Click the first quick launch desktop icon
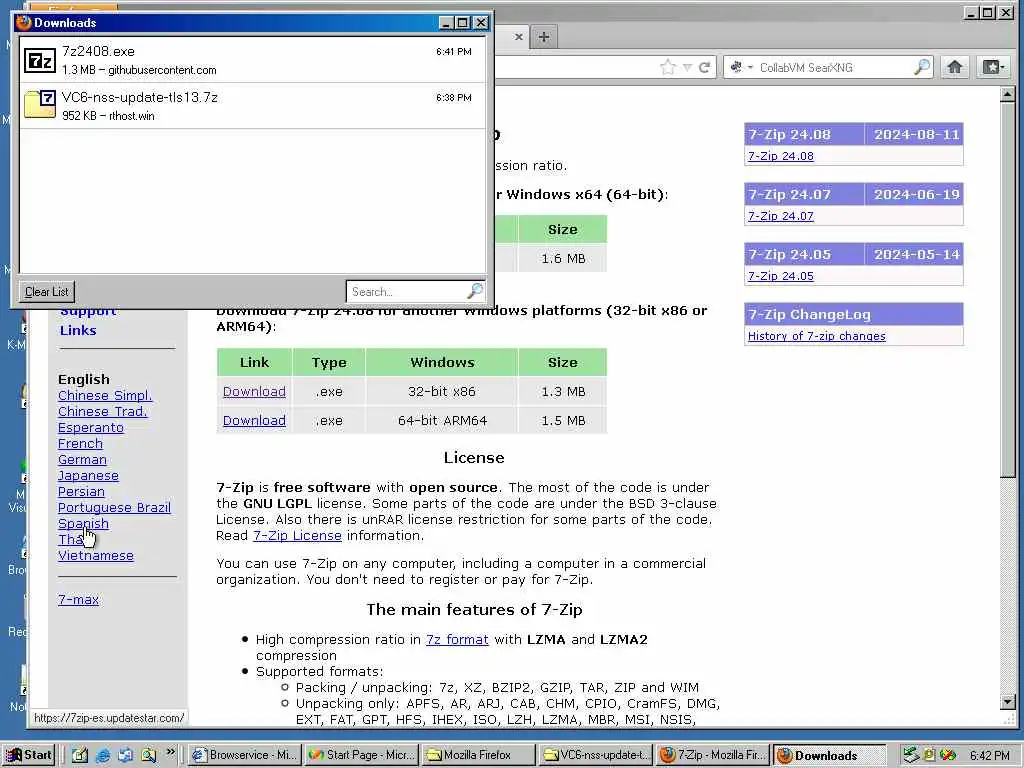Image resolution: width=1024 pixels, height=768 pixels. [x=80, y=756]
